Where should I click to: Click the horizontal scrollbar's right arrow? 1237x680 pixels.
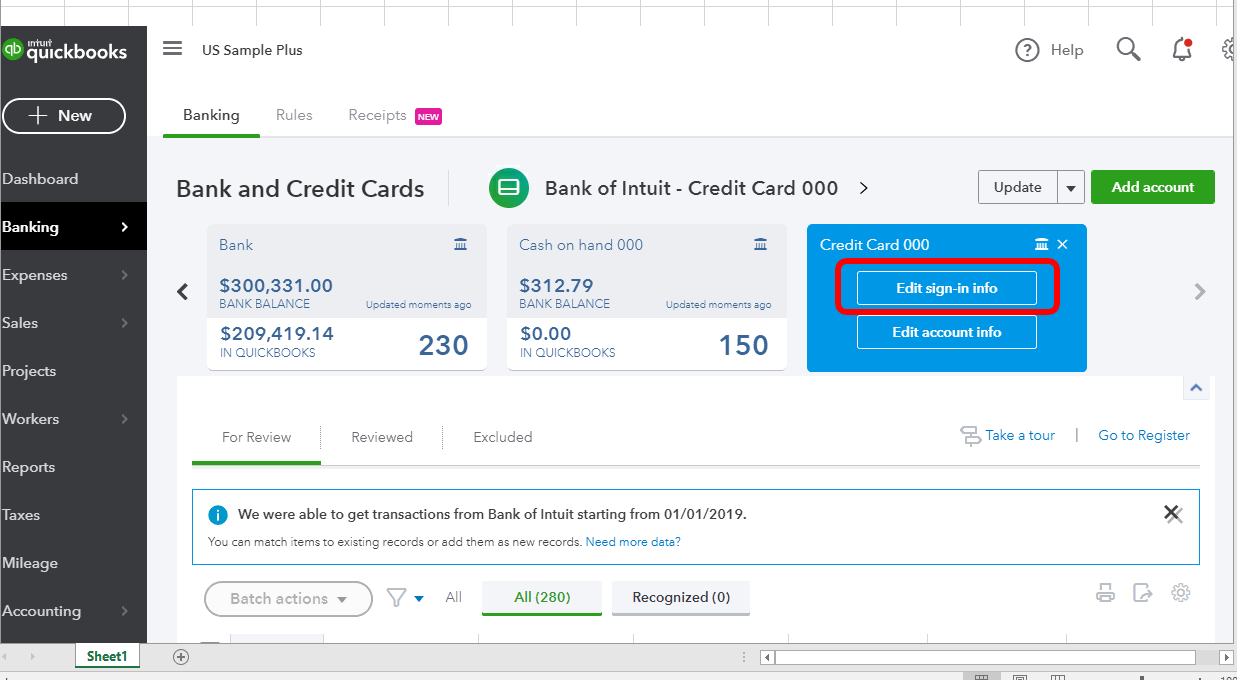[x=1227, y=657]
